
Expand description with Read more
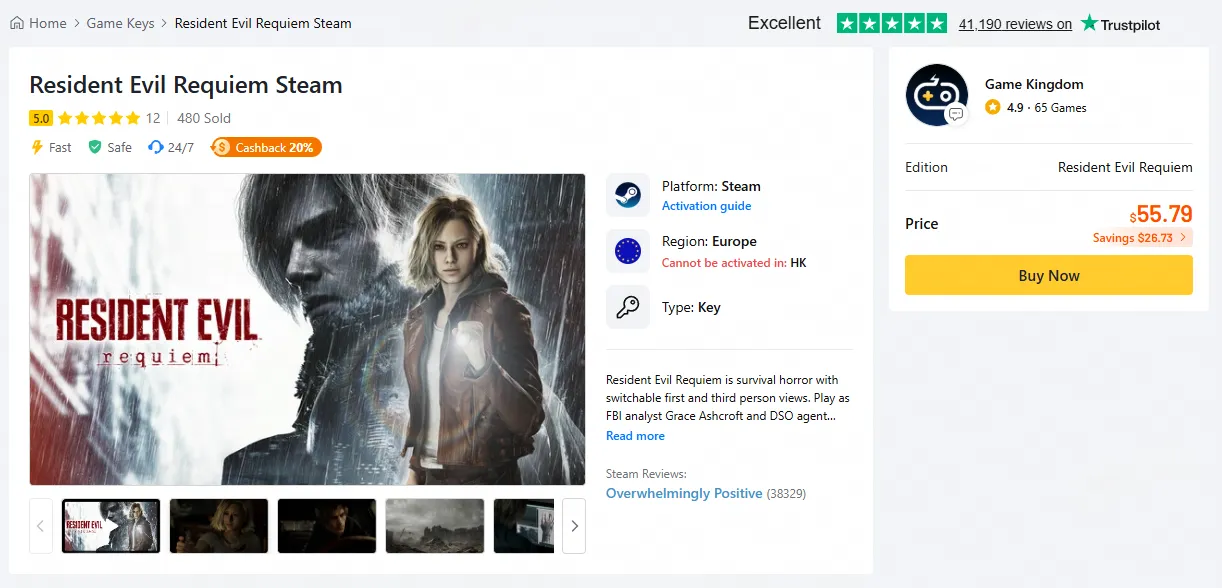[635, 436]
